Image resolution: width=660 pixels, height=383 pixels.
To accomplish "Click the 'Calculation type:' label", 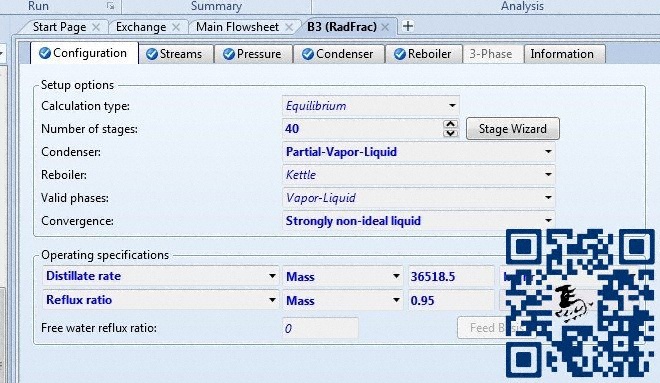I will pyautogui.click(x=85, y=106).
